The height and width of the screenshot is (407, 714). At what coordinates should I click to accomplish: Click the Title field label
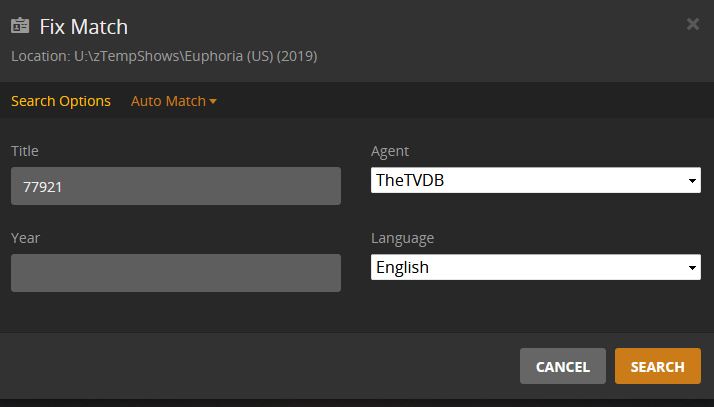(25, 151)
